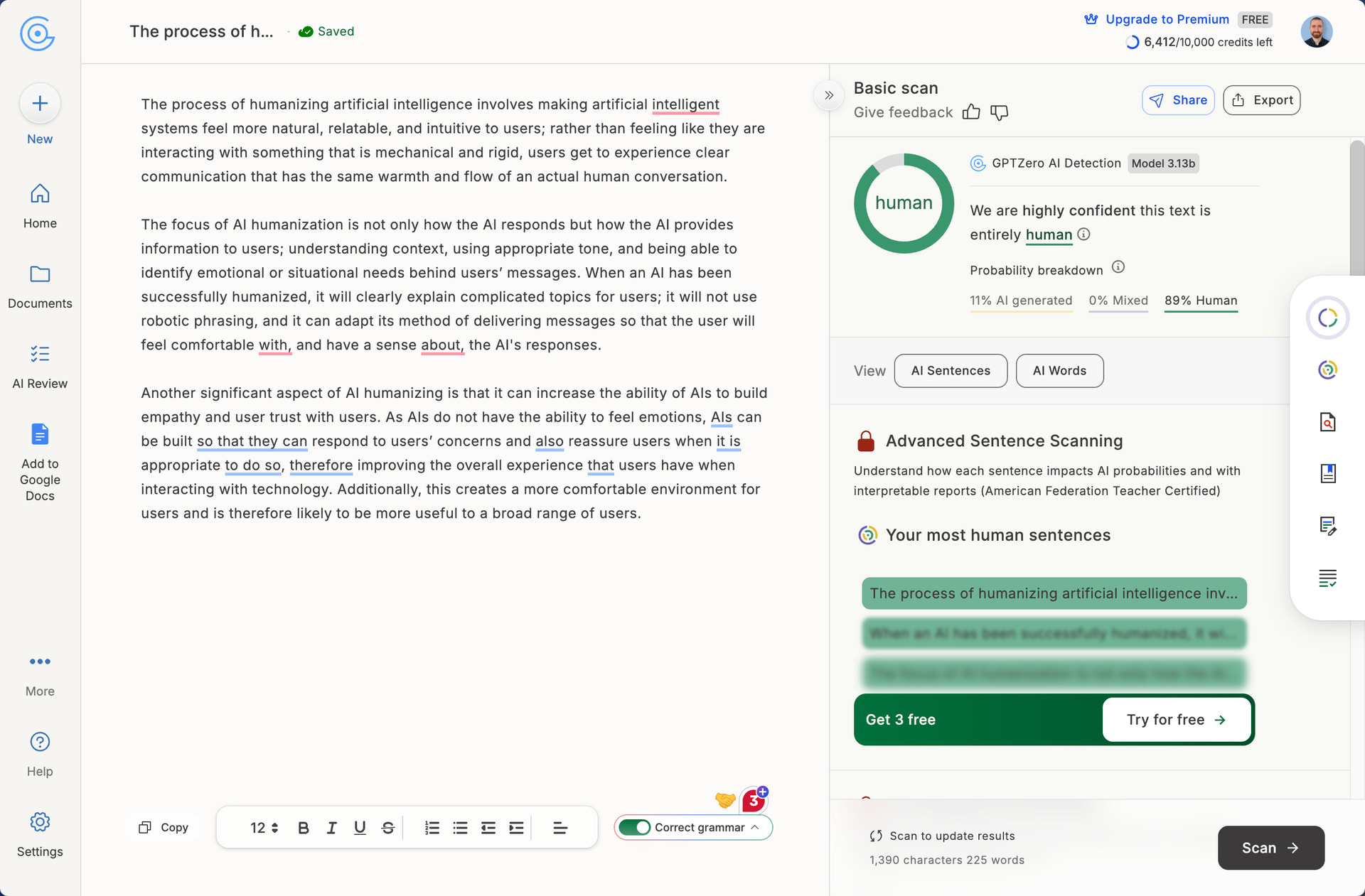The width and height of the screenshot is (1365, 896).
Task: Insert a numbered list
Action: tap(432, 828)
